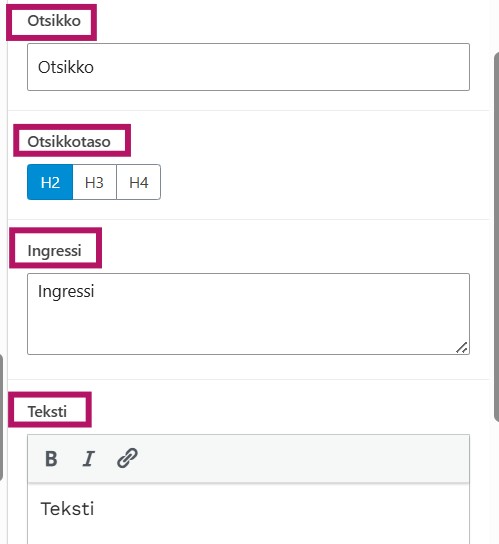Click the Teksti field label
499x544 pixels.
pyautogui.click(x=47, y=411)
